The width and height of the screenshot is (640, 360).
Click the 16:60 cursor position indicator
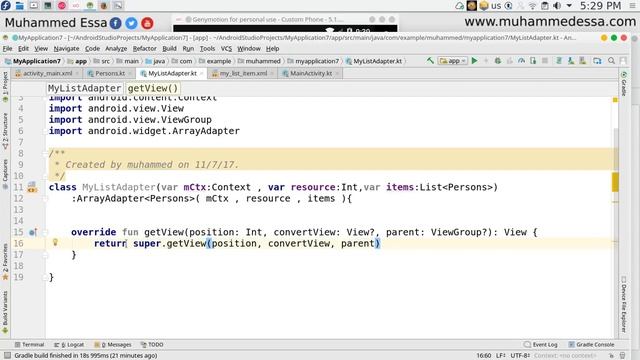484,356
